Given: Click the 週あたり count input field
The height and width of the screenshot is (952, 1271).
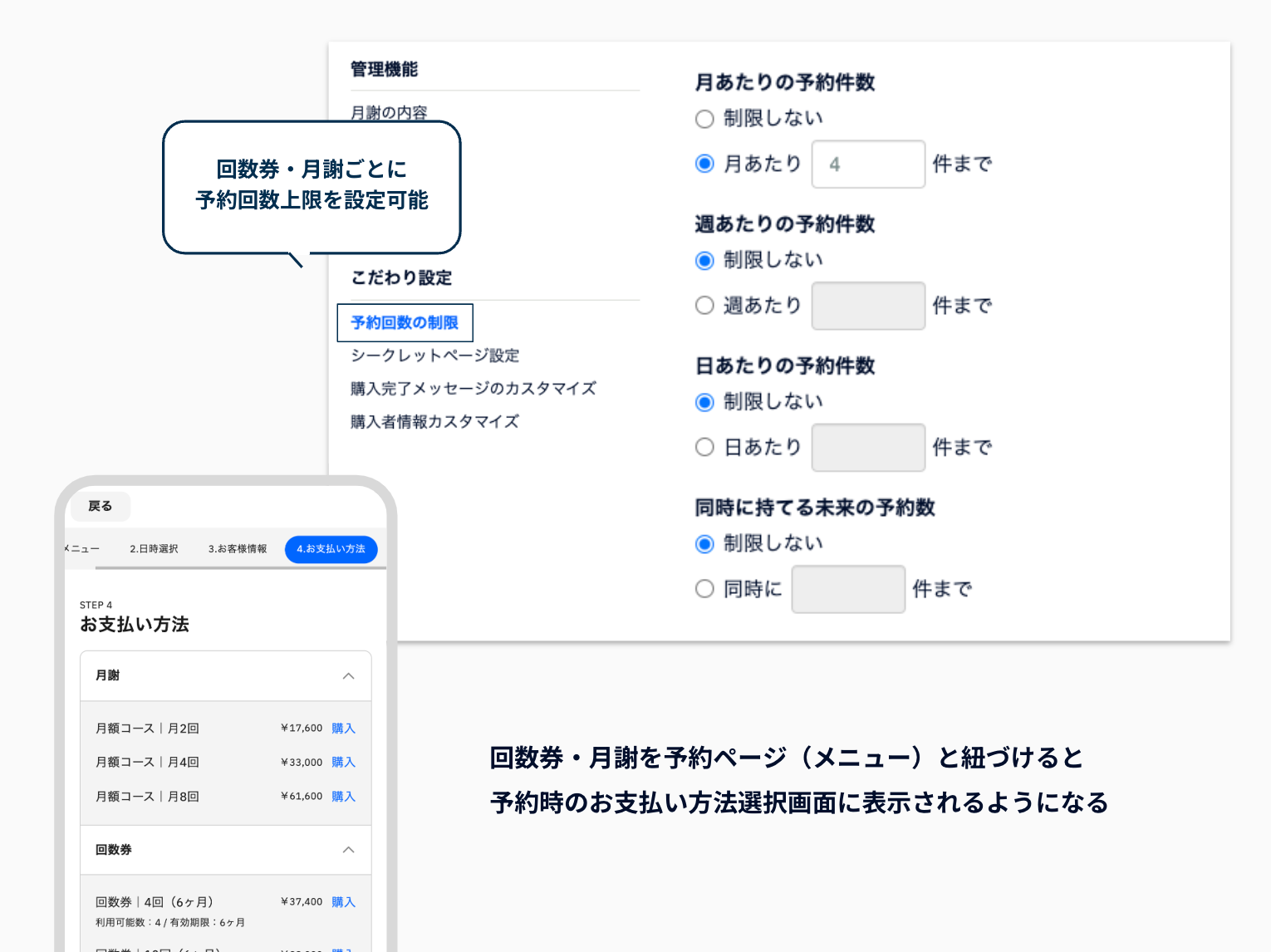Looking at the screenshot, I should [x=867, y=306].
